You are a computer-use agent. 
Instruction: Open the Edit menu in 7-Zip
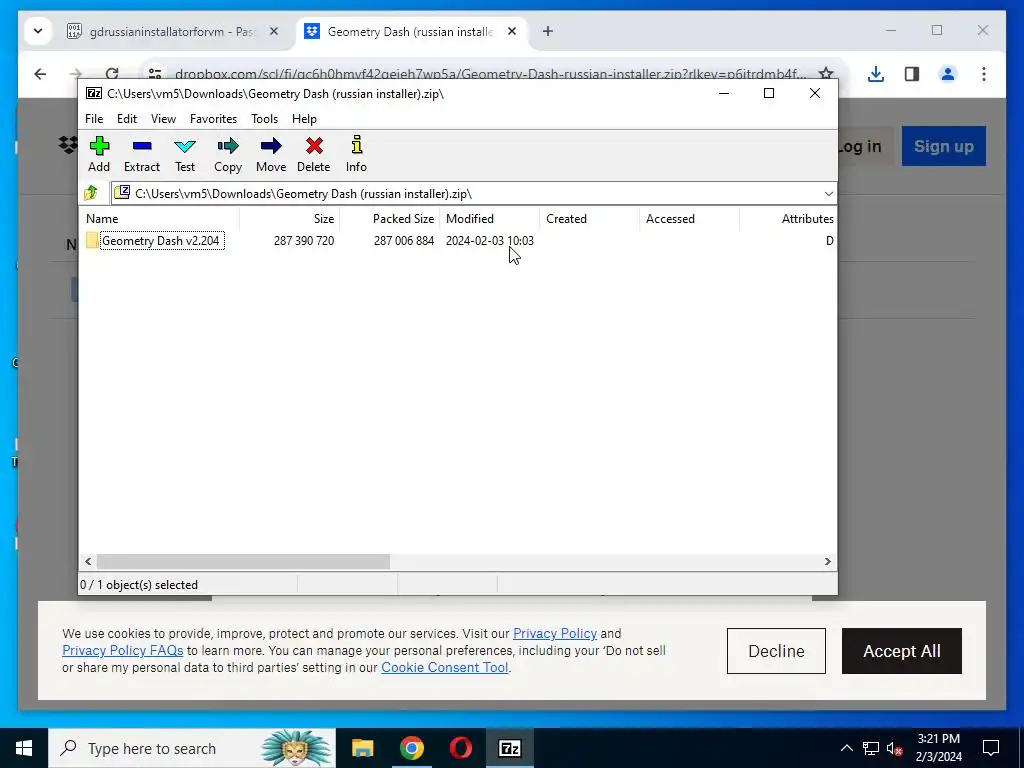pos(127,119)
